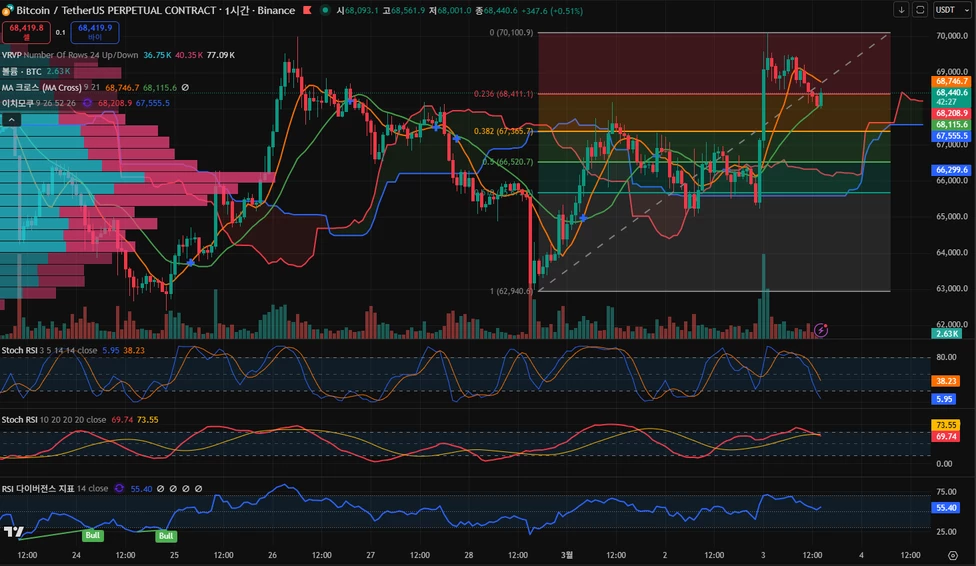Viewport: 976px width, 566px height.
Task: Click the down arrow icon left of USDT
Action: tap(902, 10)
